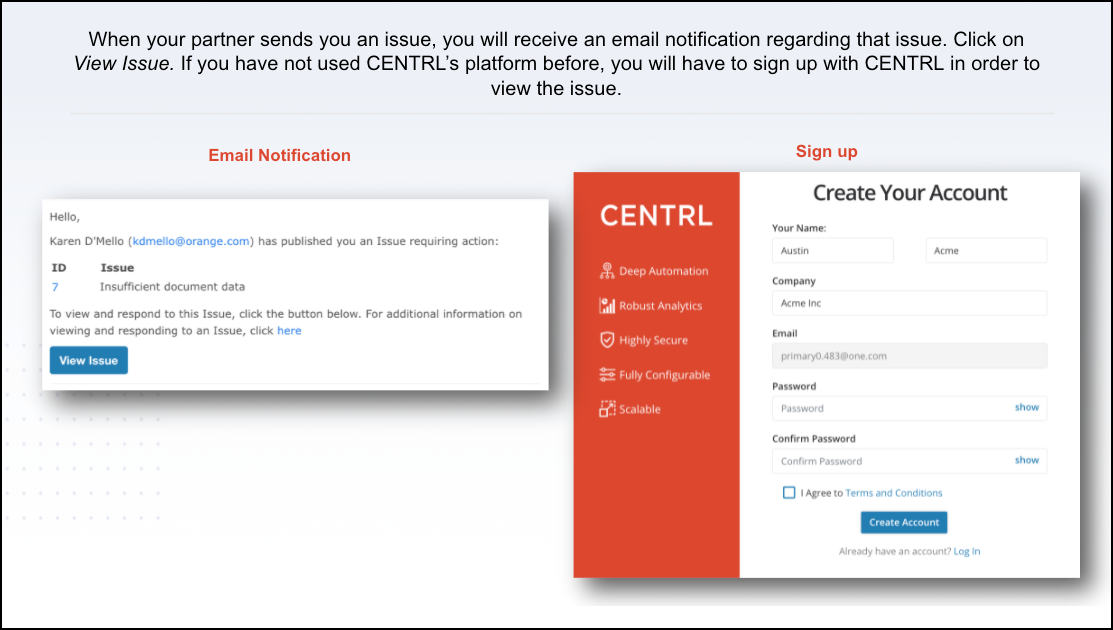Click the 'Robust Analytics' label
Image resolution: width=1113 pixels, height=630 pixels.
(x=660, y=306)
